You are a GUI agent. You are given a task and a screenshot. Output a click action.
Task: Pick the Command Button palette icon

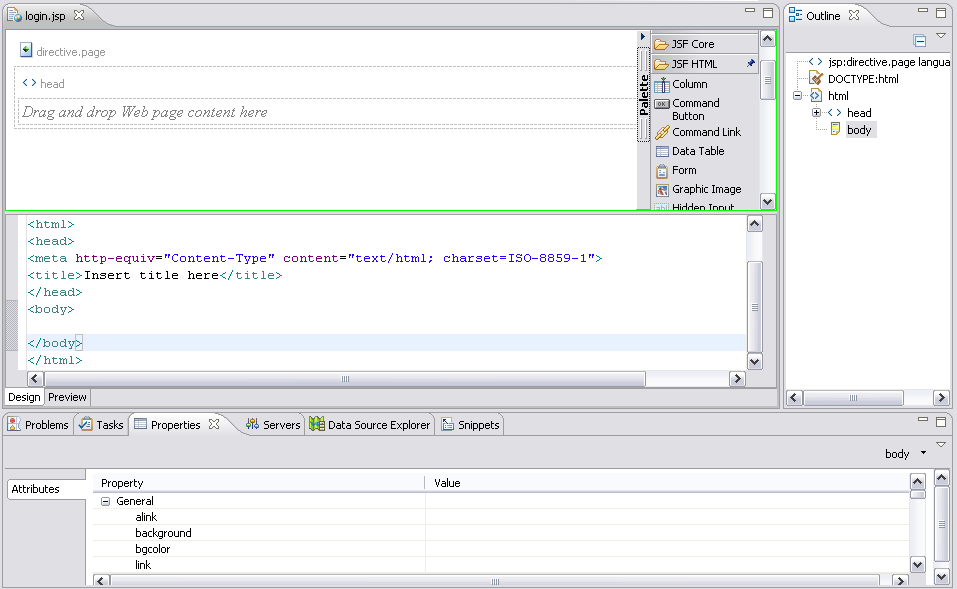coord(662,104)
